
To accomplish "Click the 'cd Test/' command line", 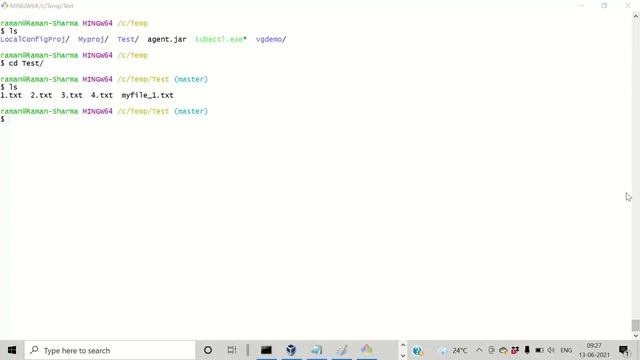I will (x=22, y=63).
